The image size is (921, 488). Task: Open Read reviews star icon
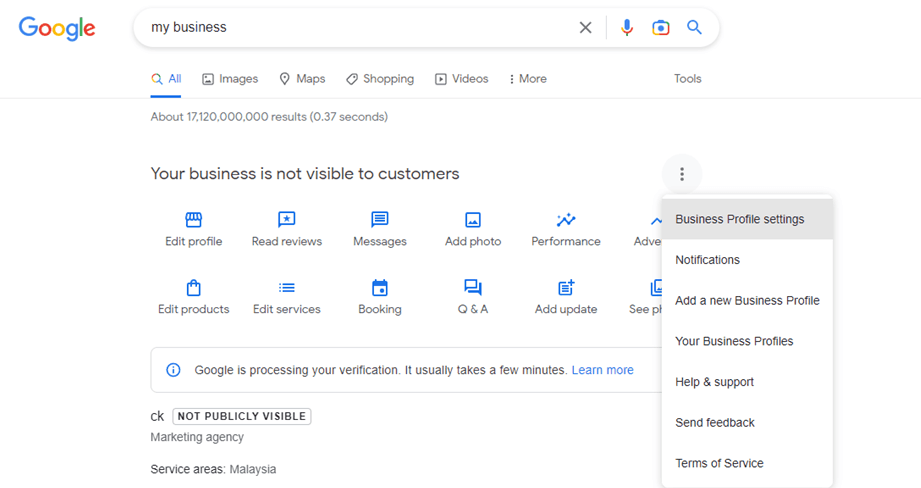(287, 220)
